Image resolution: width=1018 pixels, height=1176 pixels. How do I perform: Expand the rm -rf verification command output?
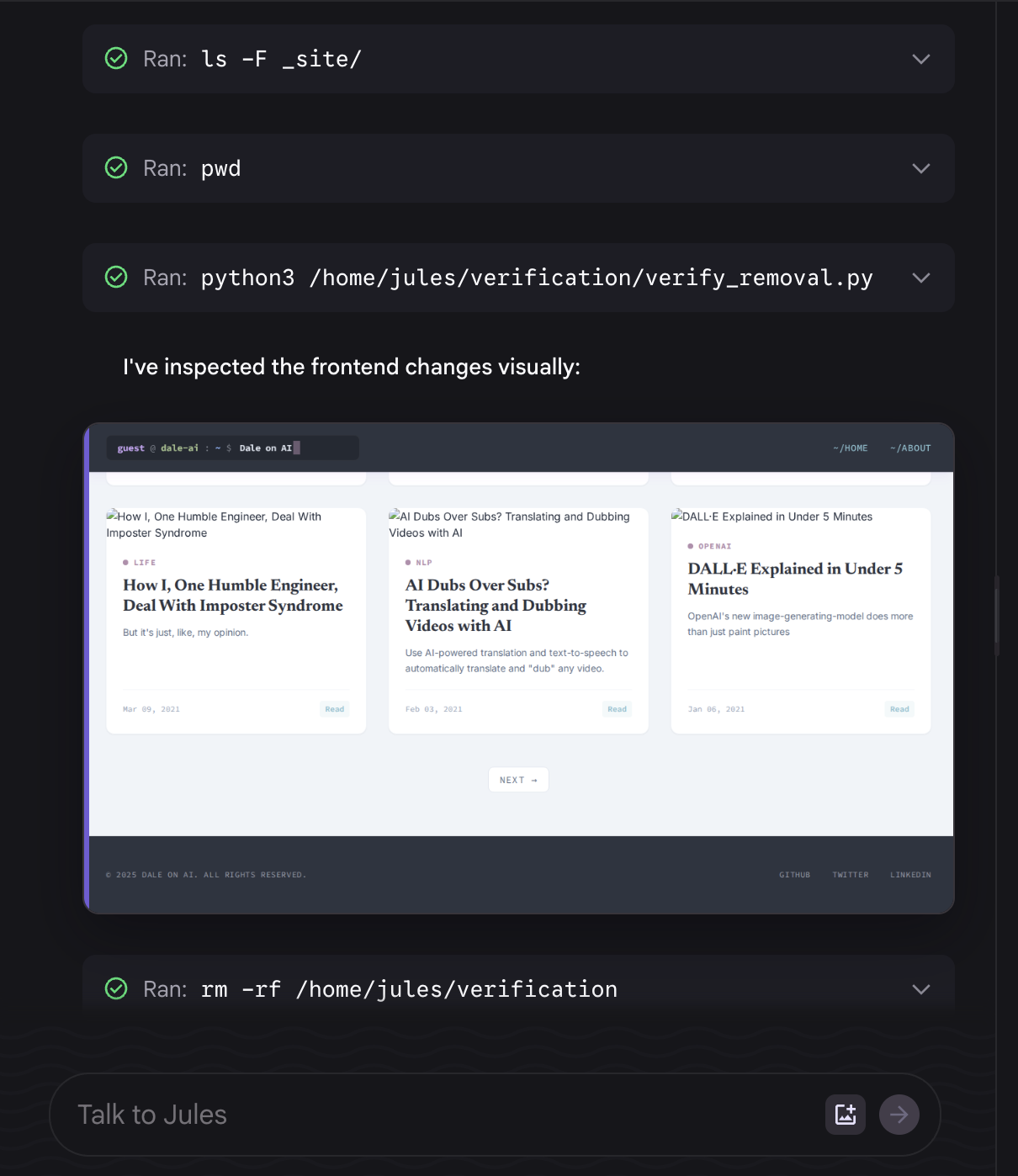coord(921,989)
